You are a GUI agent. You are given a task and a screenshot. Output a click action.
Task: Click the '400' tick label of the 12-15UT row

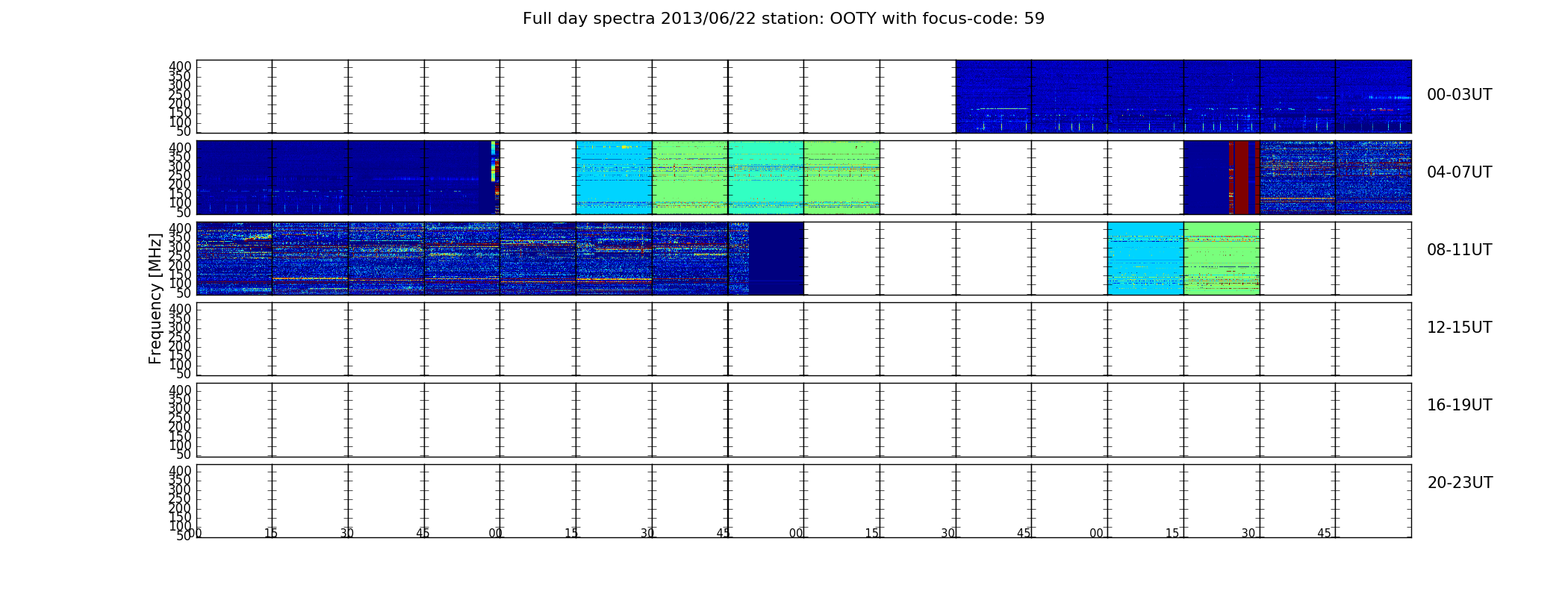coord(180,309)
